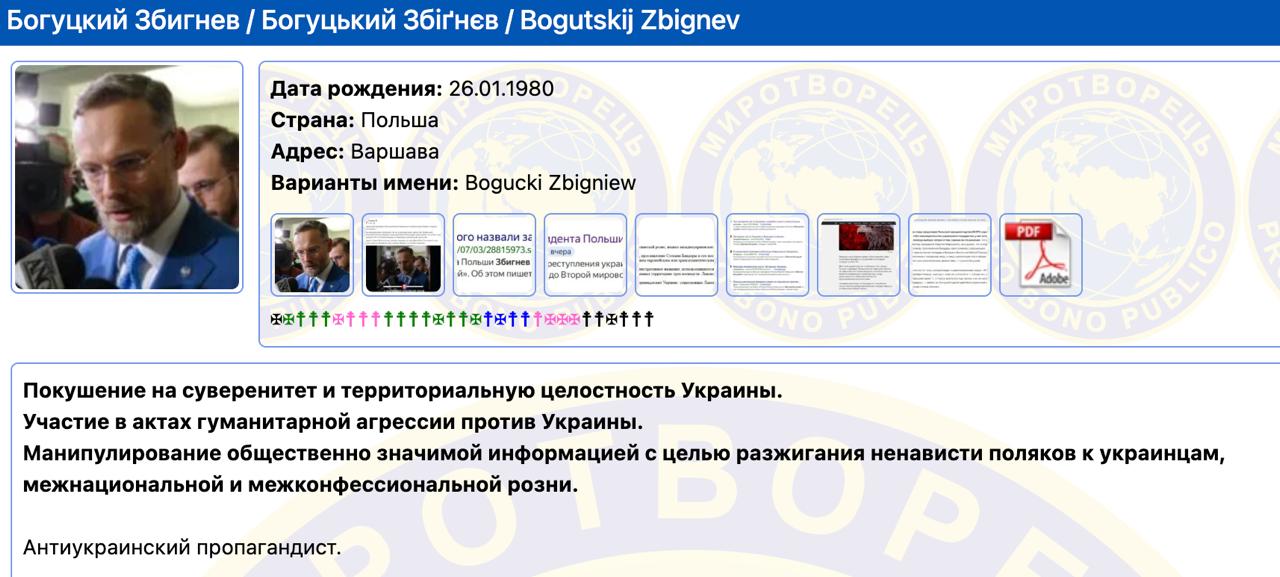Select the country value 'Польша'
This screenshot has height=577, width=1280.
(x=399, y=120)
